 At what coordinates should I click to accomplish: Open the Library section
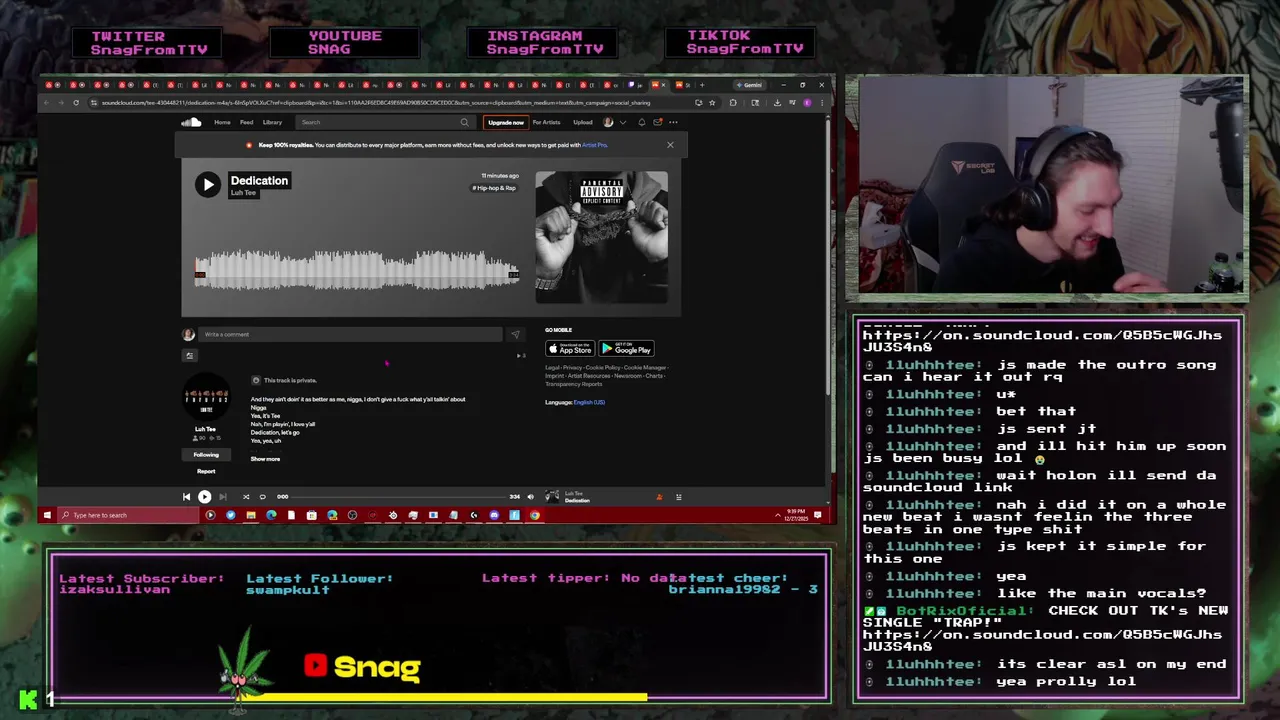coord(272,122)
